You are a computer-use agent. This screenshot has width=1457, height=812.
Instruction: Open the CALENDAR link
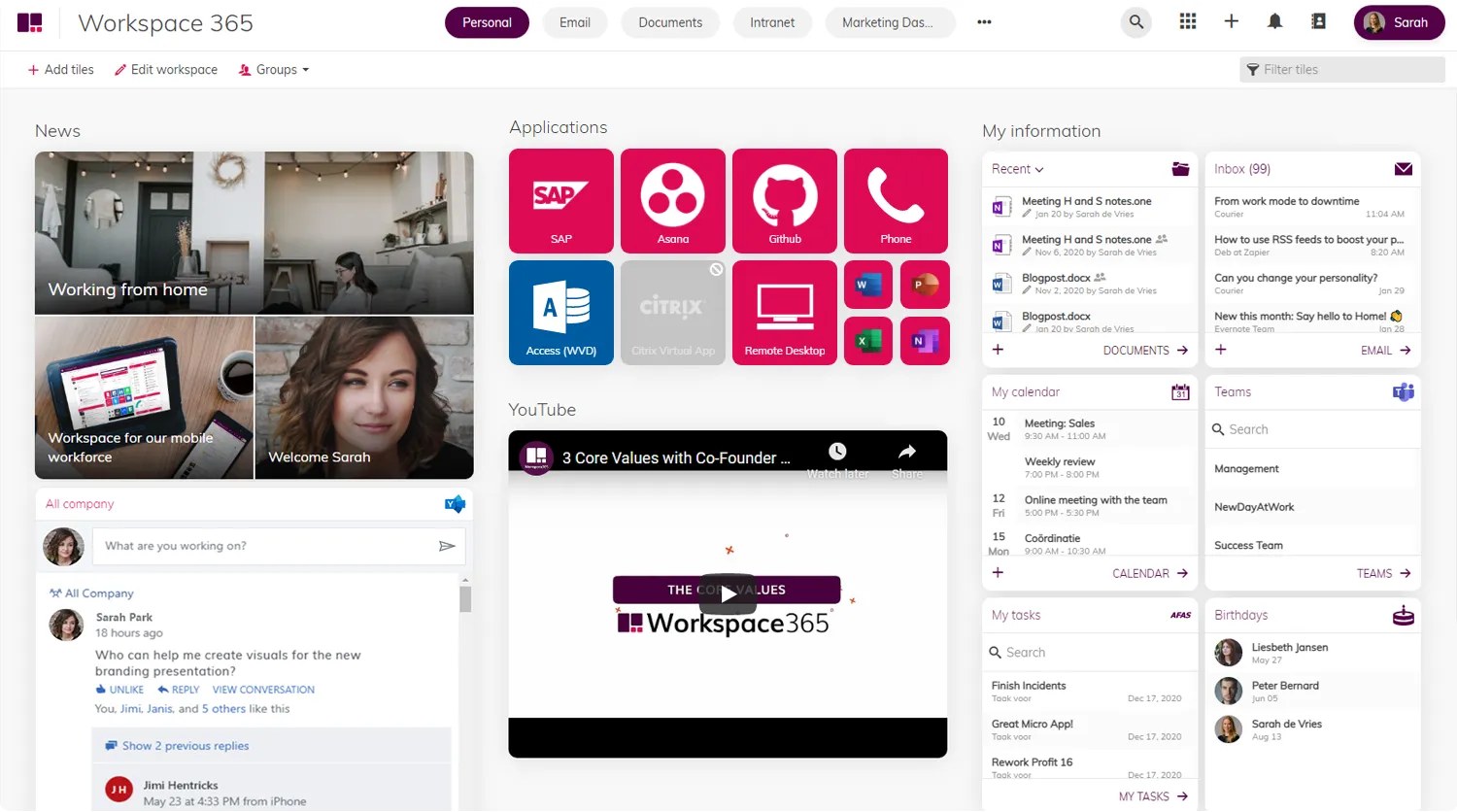pyautogui.click(x=1150, y=574)
